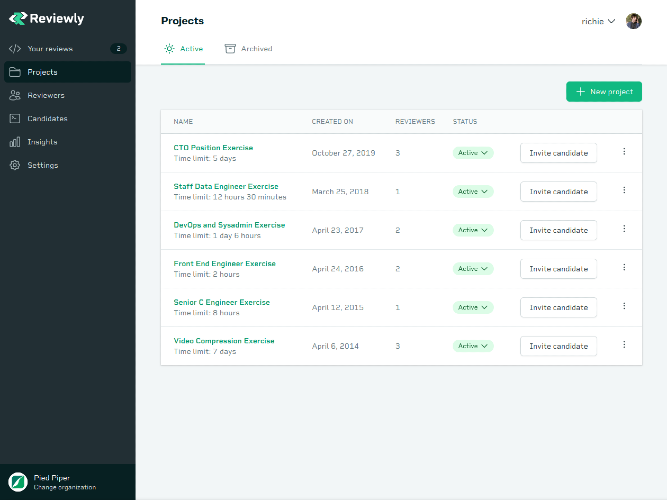Click the NAME column header
The image size is (667, 500).
coord(183,122)
